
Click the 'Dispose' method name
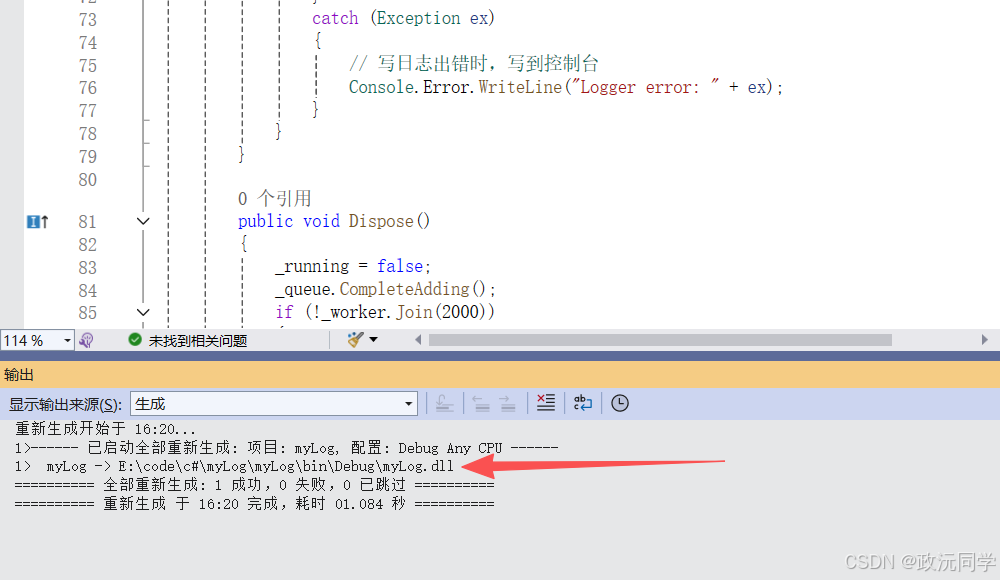point(381,221)
